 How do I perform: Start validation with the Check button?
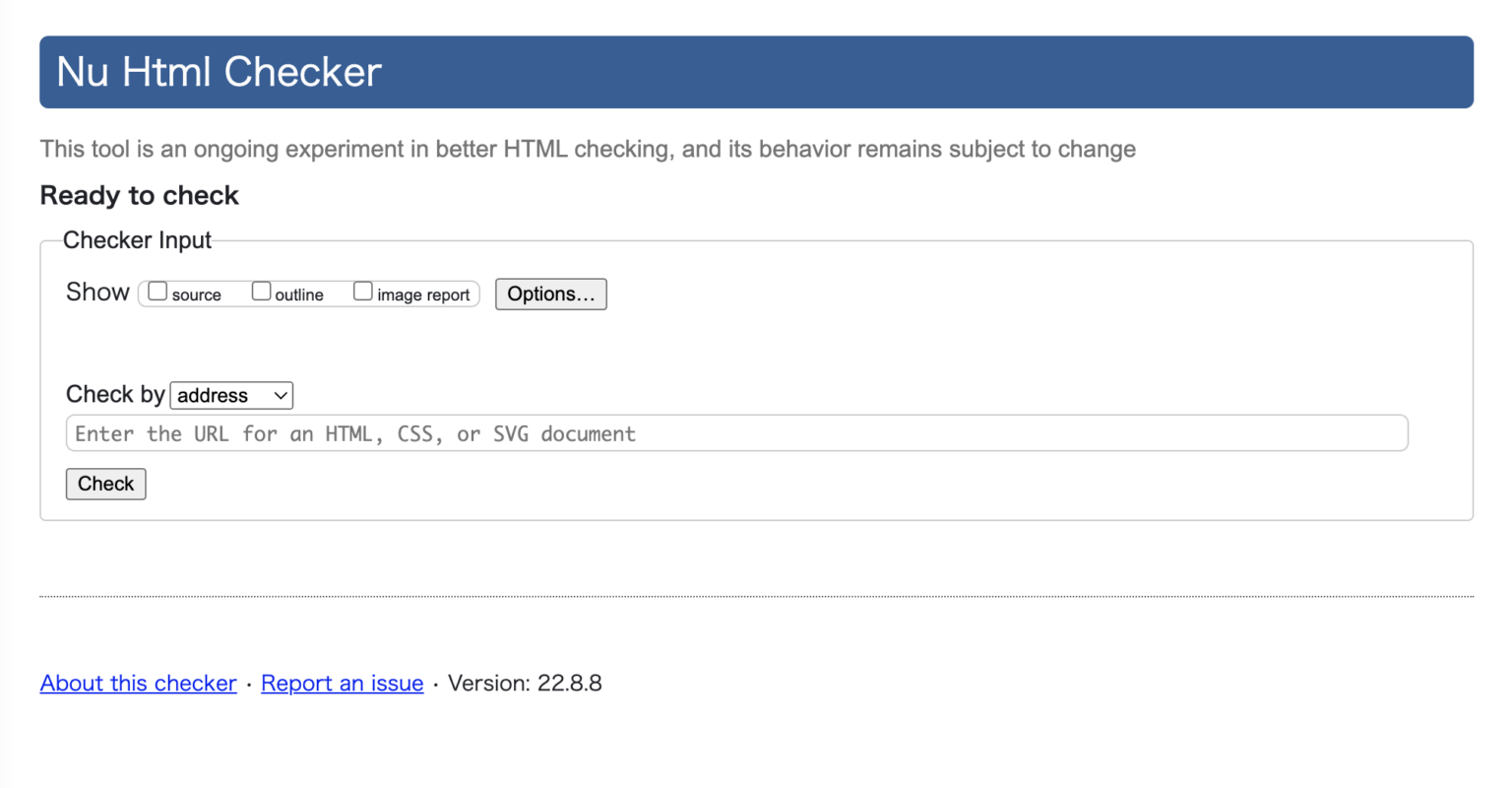(105, 484)
